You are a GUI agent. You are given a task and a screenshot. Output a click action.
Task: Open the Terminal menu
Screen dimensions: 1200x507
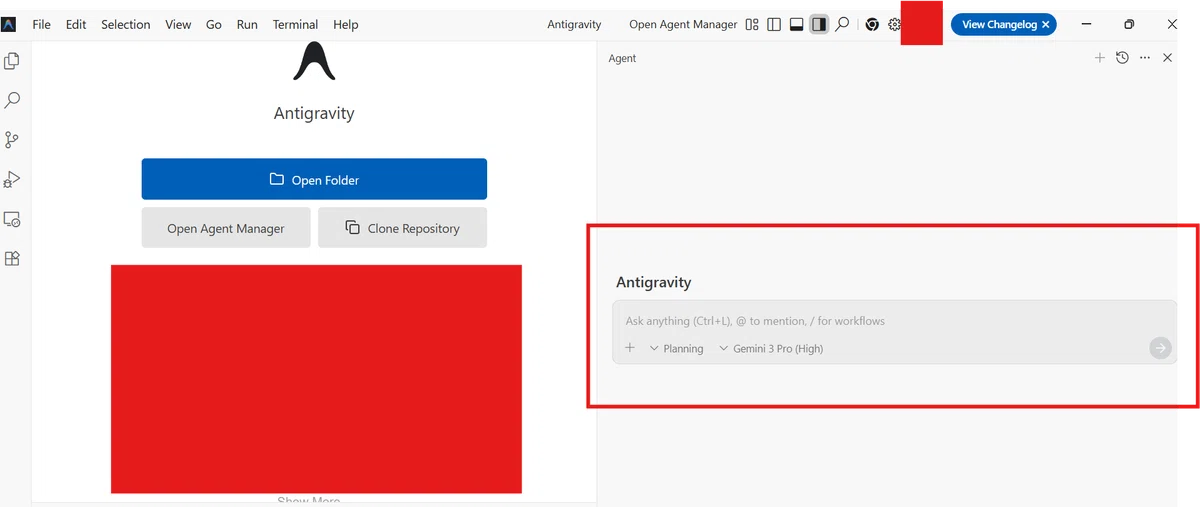(x=295, y=24)
